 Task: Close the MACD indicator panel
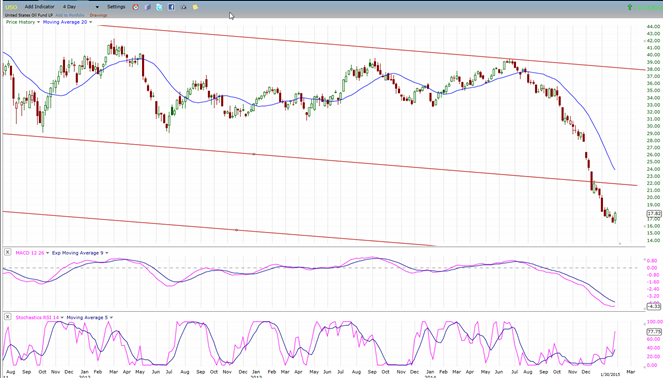pyautogui.click(x=7, y=252)
